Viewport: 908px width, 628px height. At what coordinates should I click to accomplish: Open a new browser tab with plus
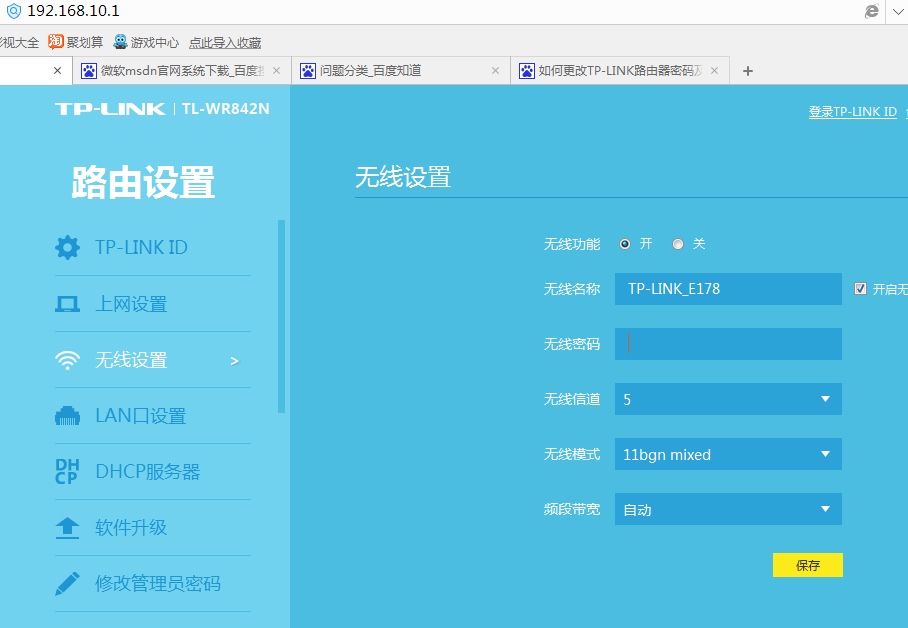pyautogui.click(x=748, y=71)
